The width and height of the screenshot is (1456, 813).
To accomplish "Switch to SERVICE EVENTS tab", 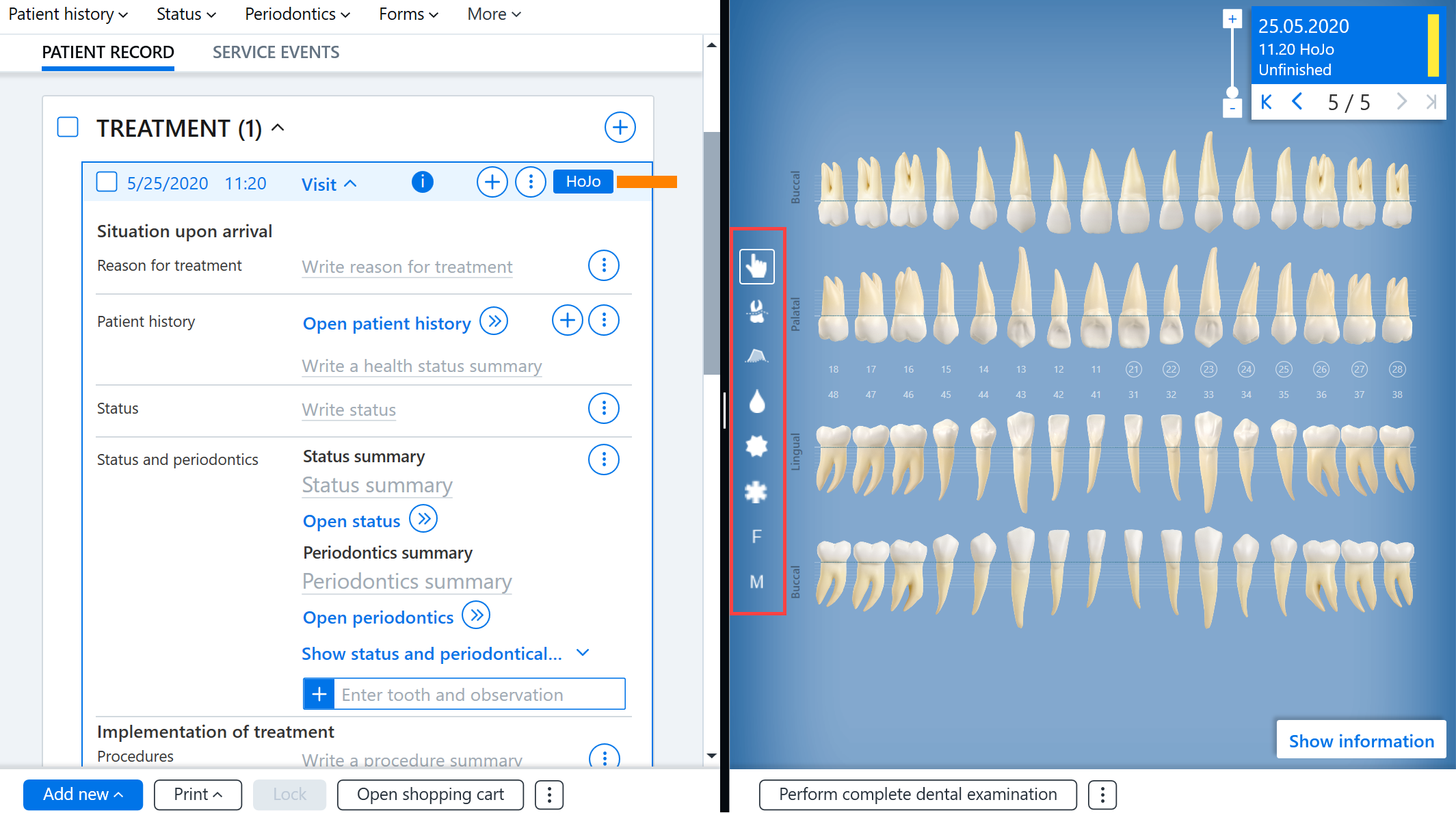I will (x=276, y=53).
